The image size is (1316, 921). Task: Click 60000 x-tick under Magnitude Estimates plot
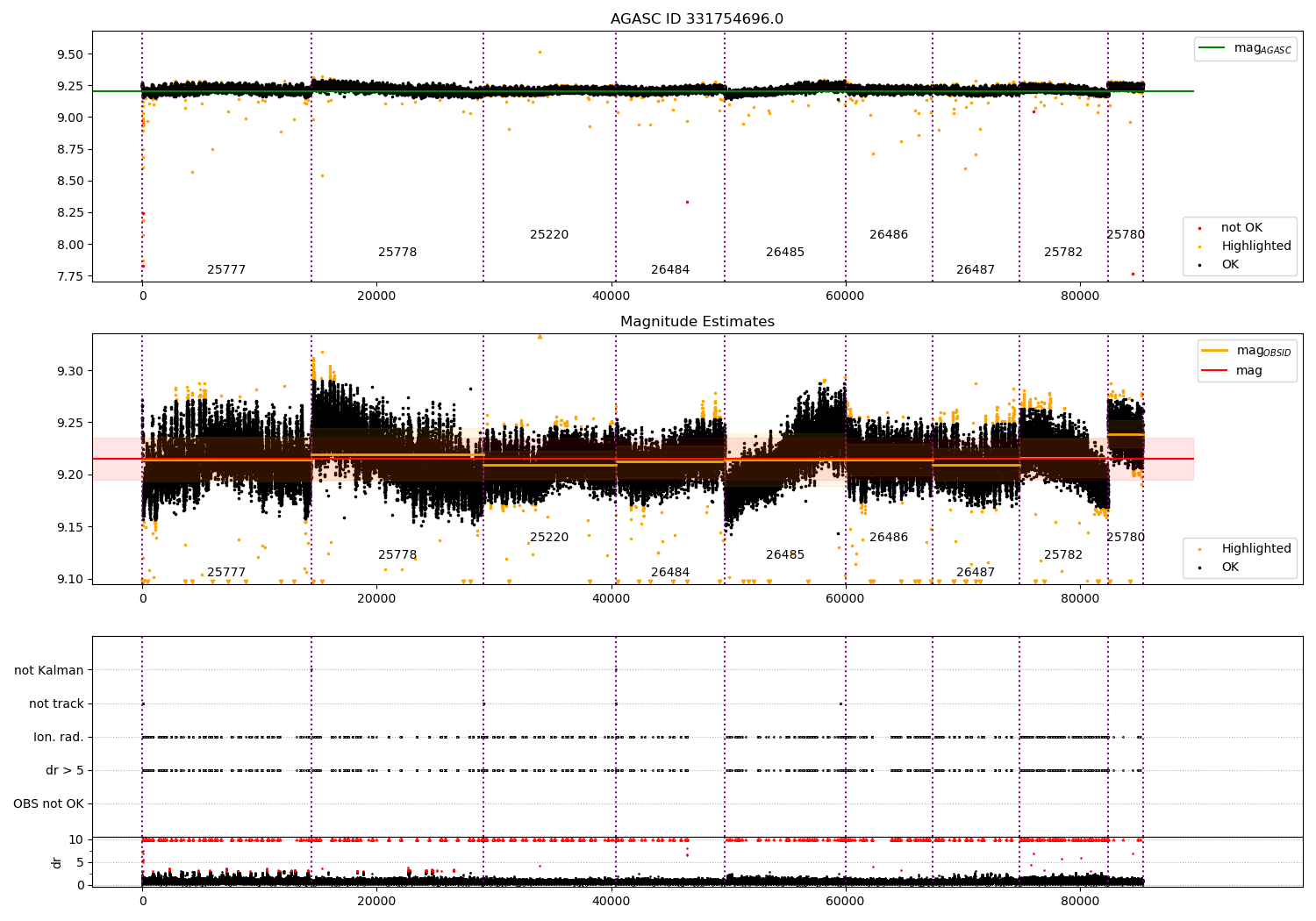(846, 599)
